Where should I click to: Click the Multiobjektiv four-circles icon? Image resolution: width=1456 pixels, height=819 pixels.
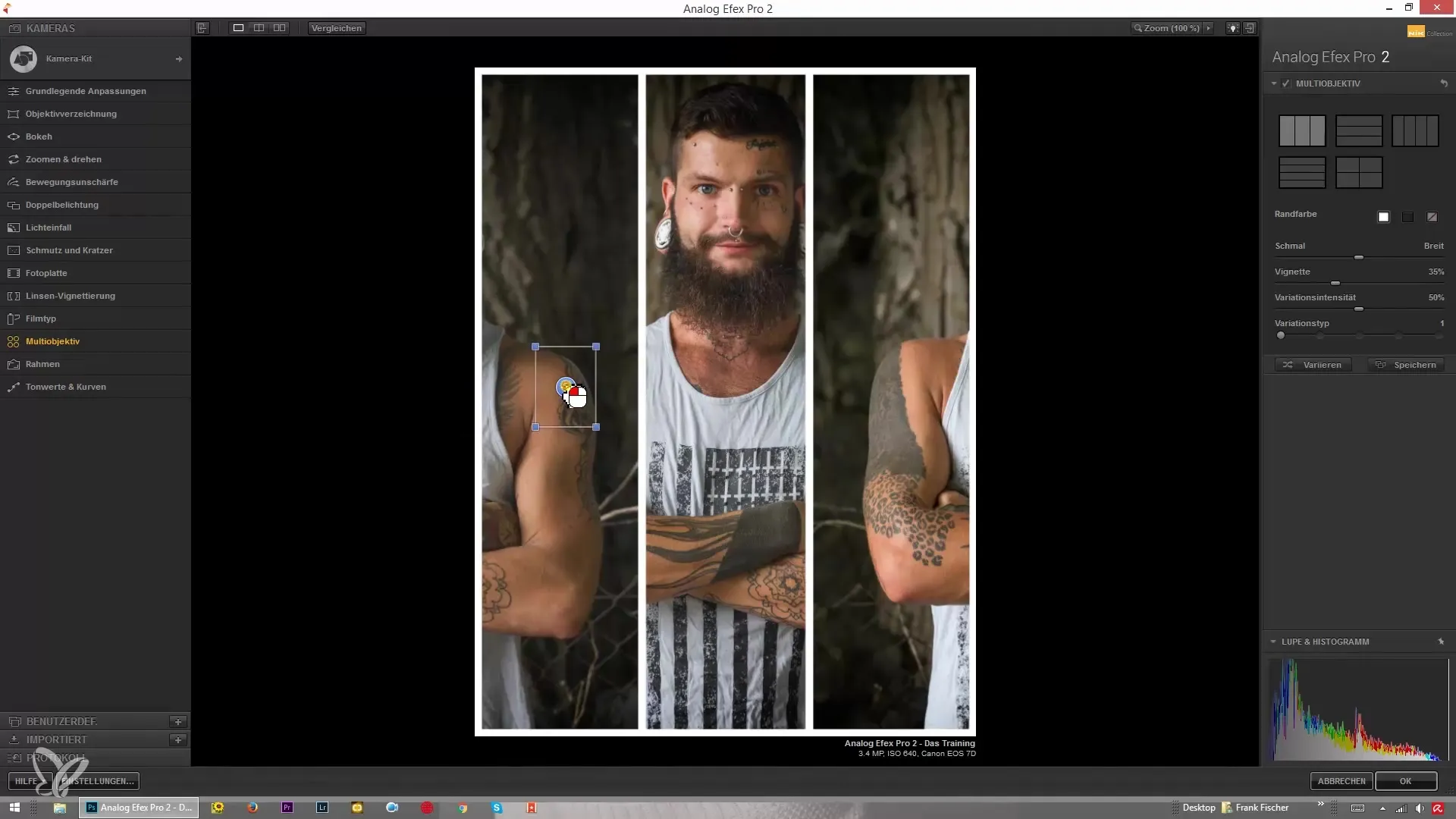coord(13,341)
